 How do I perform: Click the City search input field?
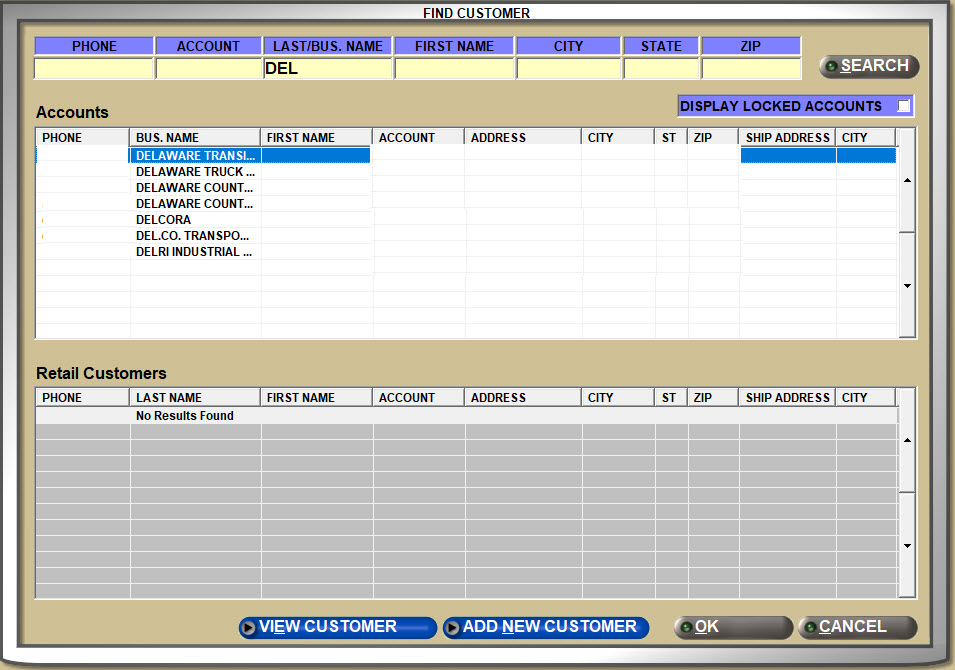coord(568,69)
